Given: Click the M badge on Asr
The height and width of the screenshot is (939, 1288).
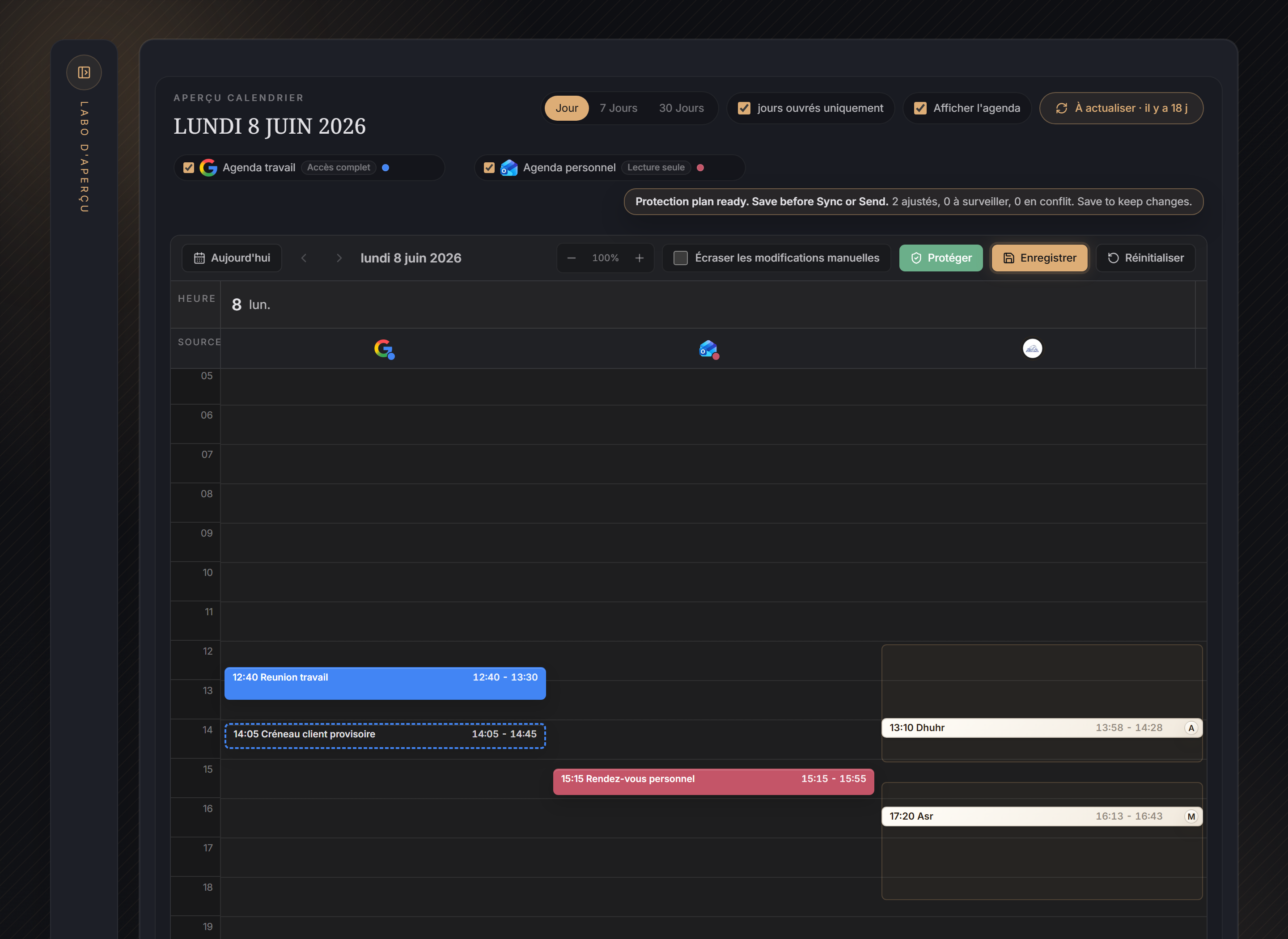Looking at the screenshot, I should (x=1191, y=816).
